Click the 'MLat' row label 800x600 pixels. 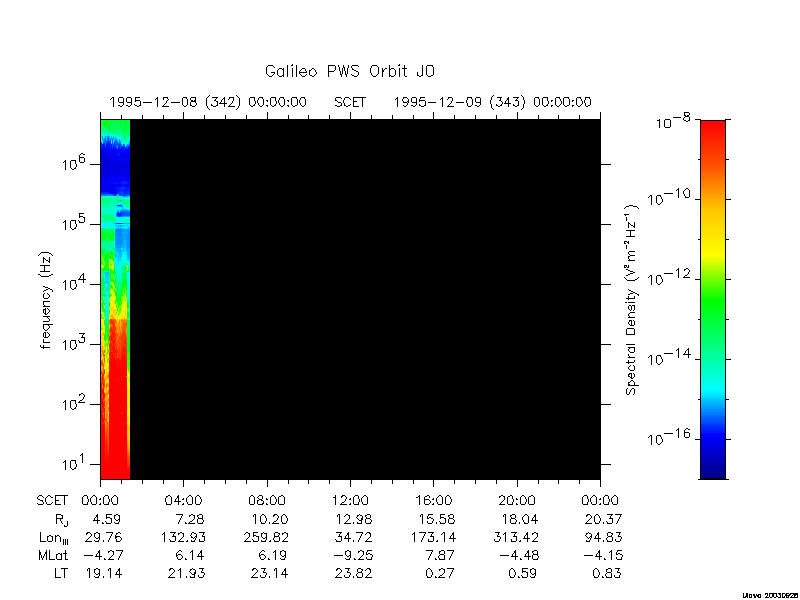pyautogui.click(x=54, y=555)
